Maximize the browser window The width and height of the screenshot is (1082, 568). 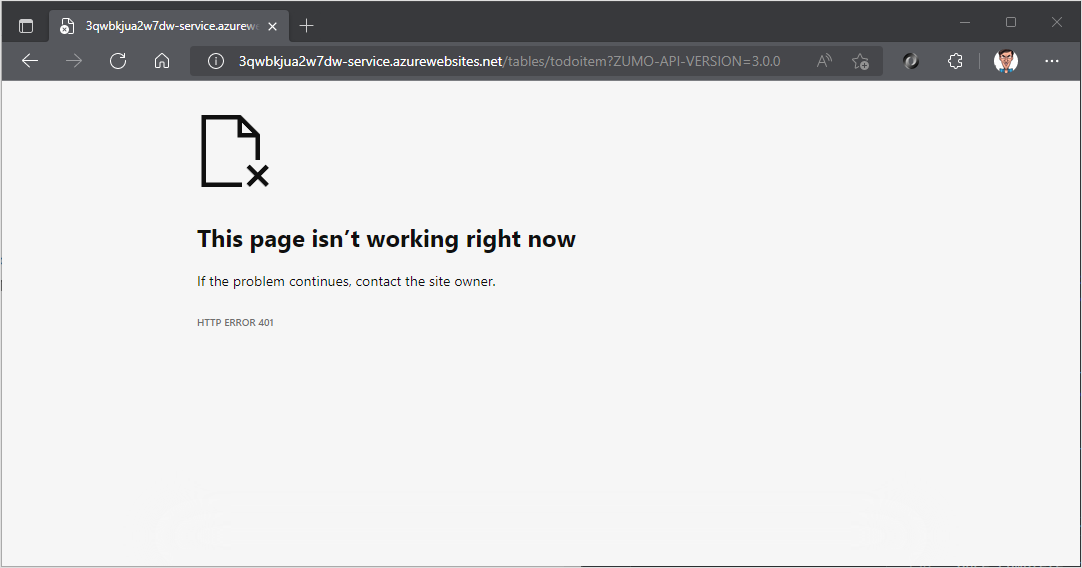pyautogui.click(x=1011, y=23)
